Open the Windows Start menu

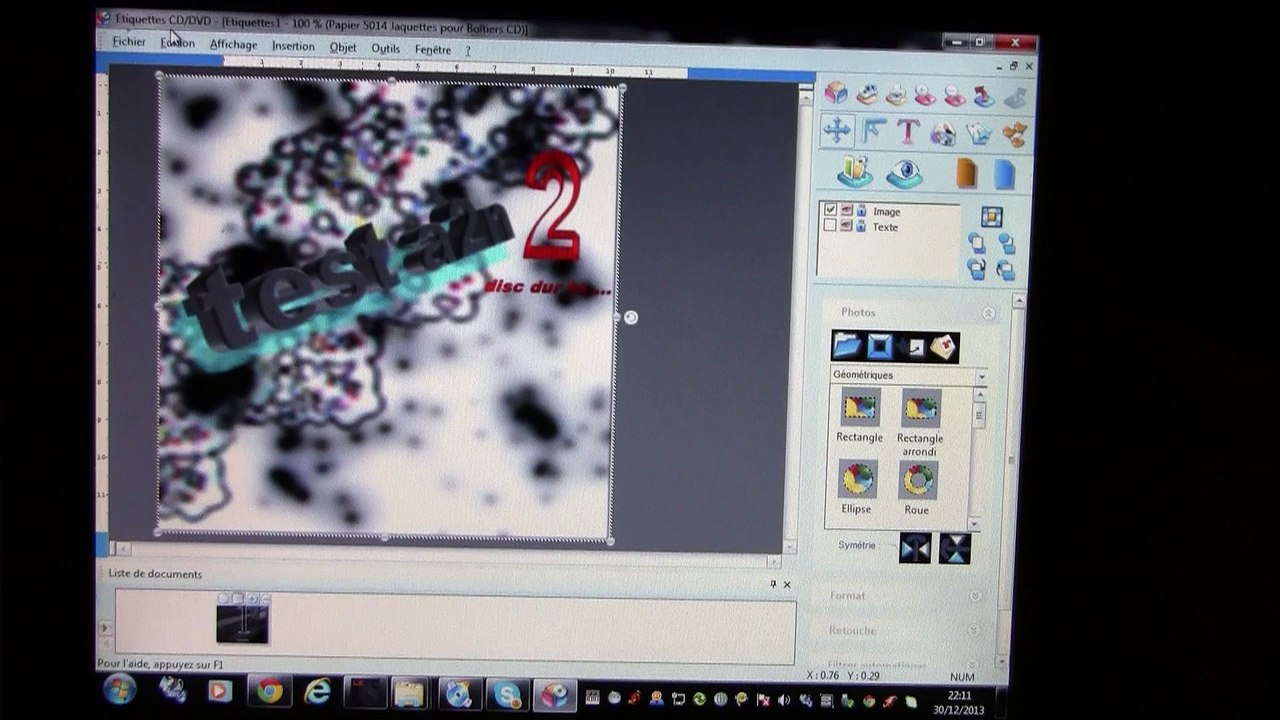tap(120, 689)
